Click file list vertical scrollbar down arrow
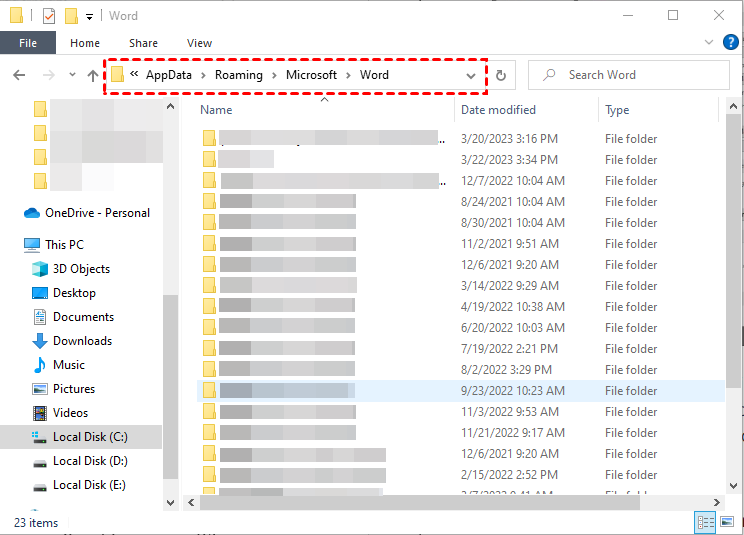 tap(733, 486)
